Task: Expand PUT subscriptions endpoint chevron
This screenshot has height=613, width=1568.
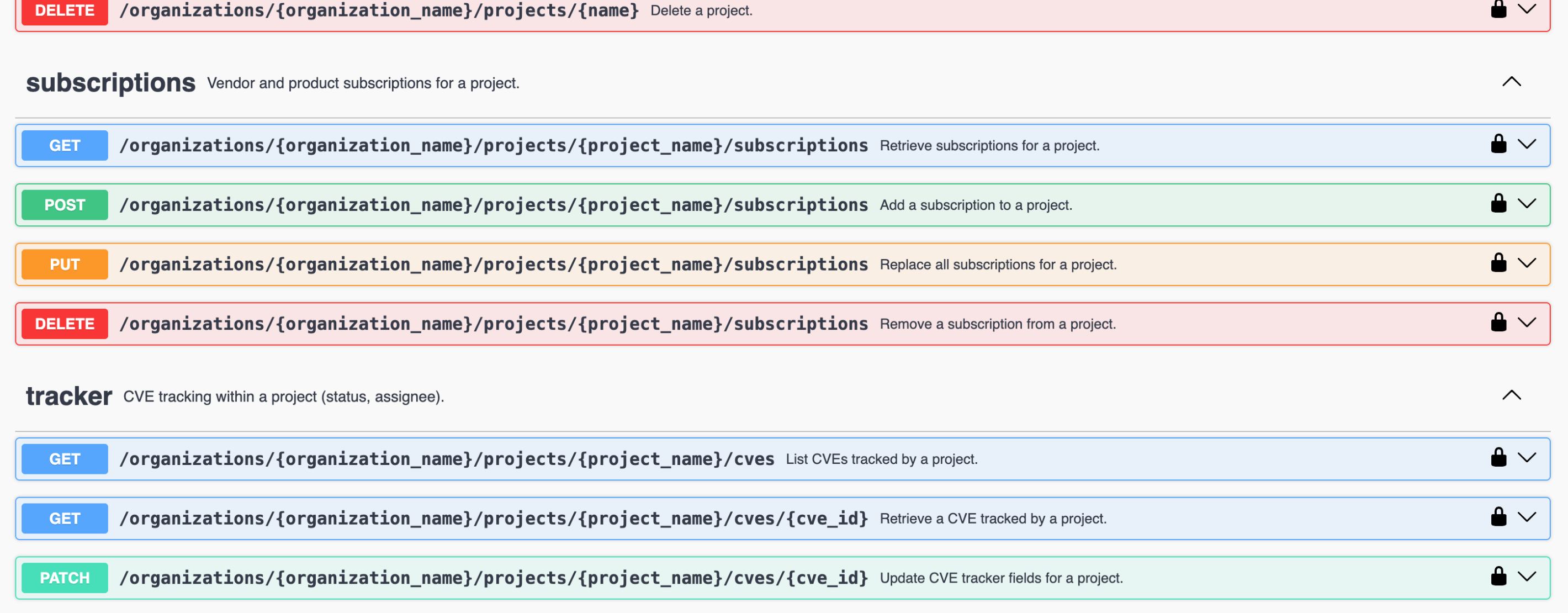Action: (1527, 263)
